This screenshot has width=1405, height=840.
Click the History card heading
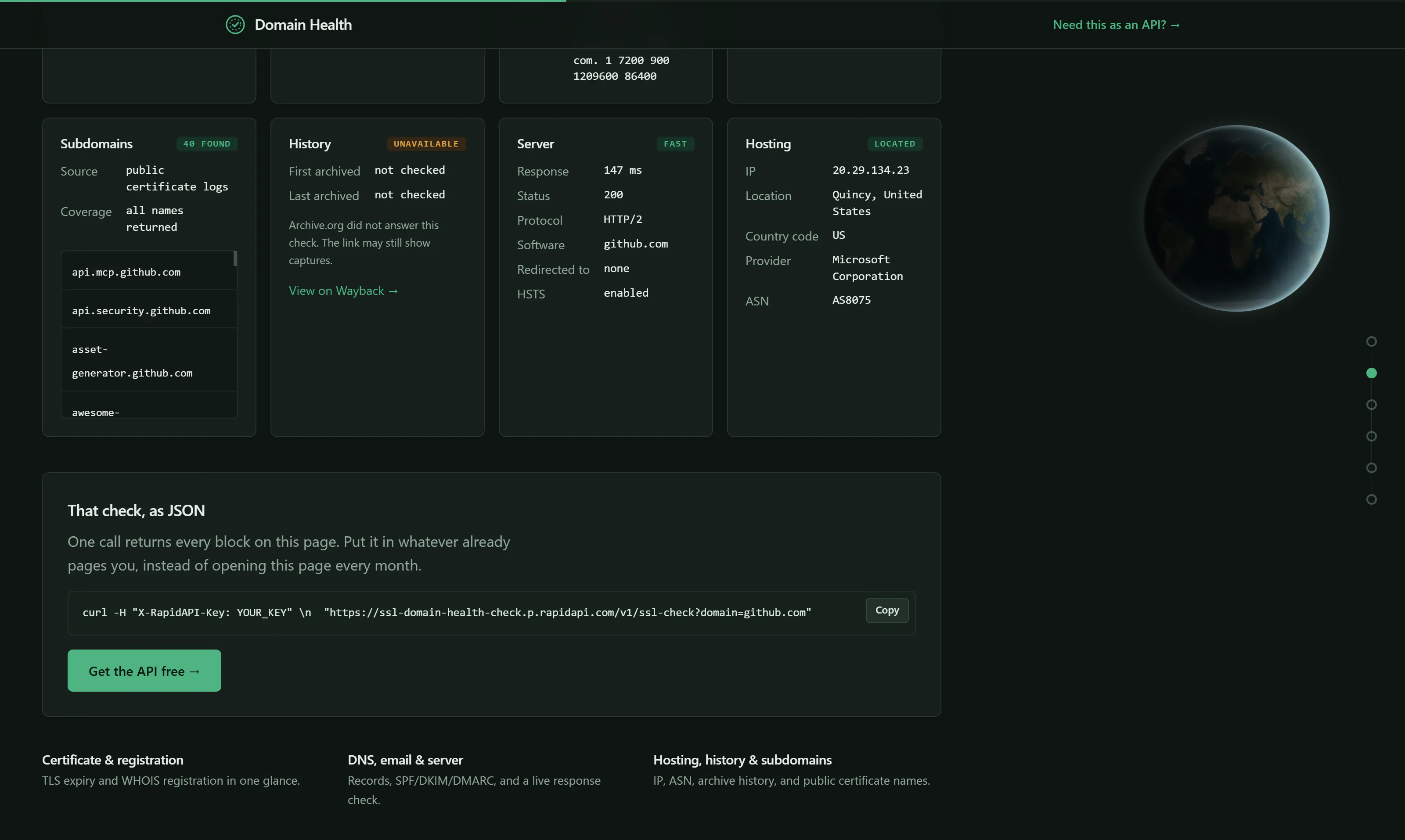[310, 144]
